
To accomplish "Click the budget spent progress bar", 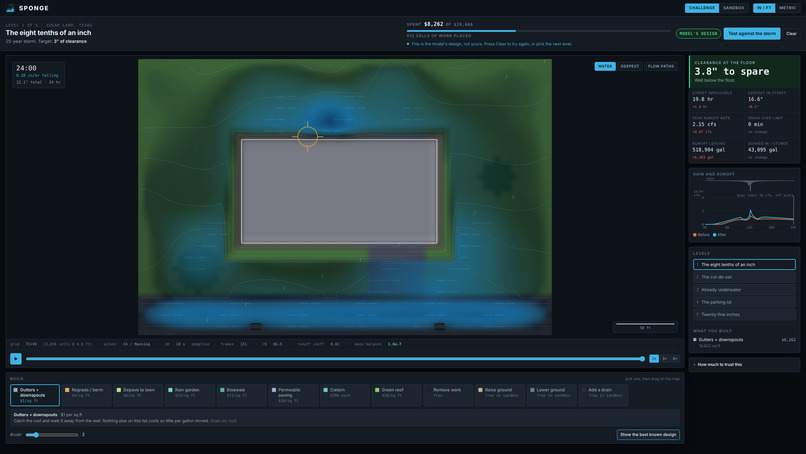I will [x=539, y=31].
